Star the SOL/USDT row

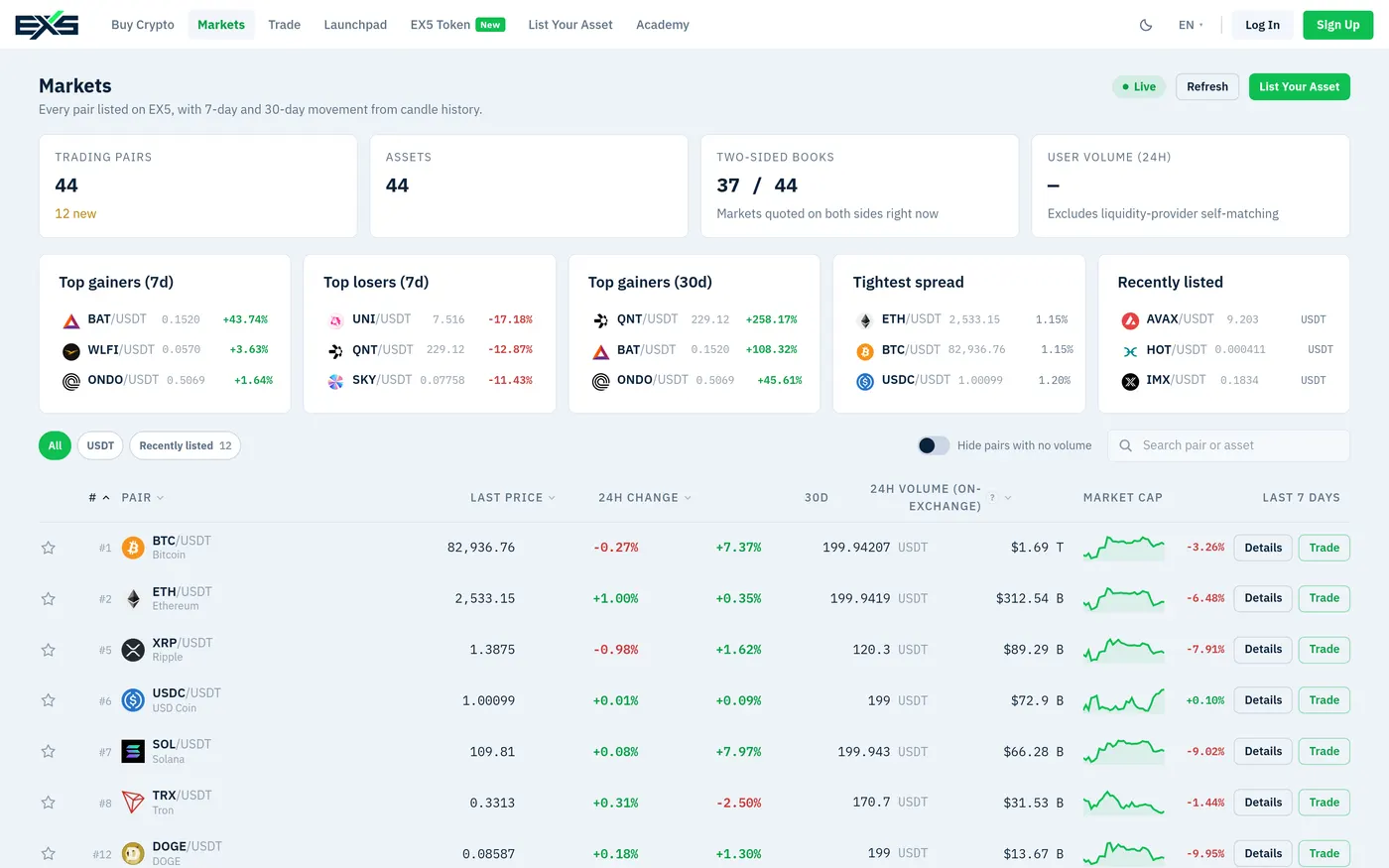(48, 752)
